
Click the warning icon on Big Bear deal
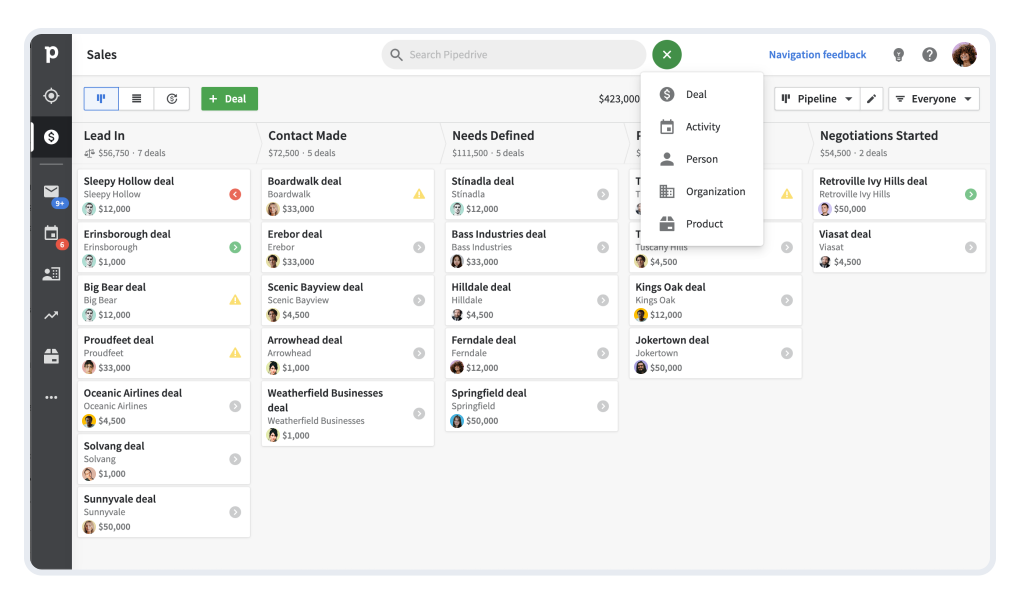[x=235, y=300]
